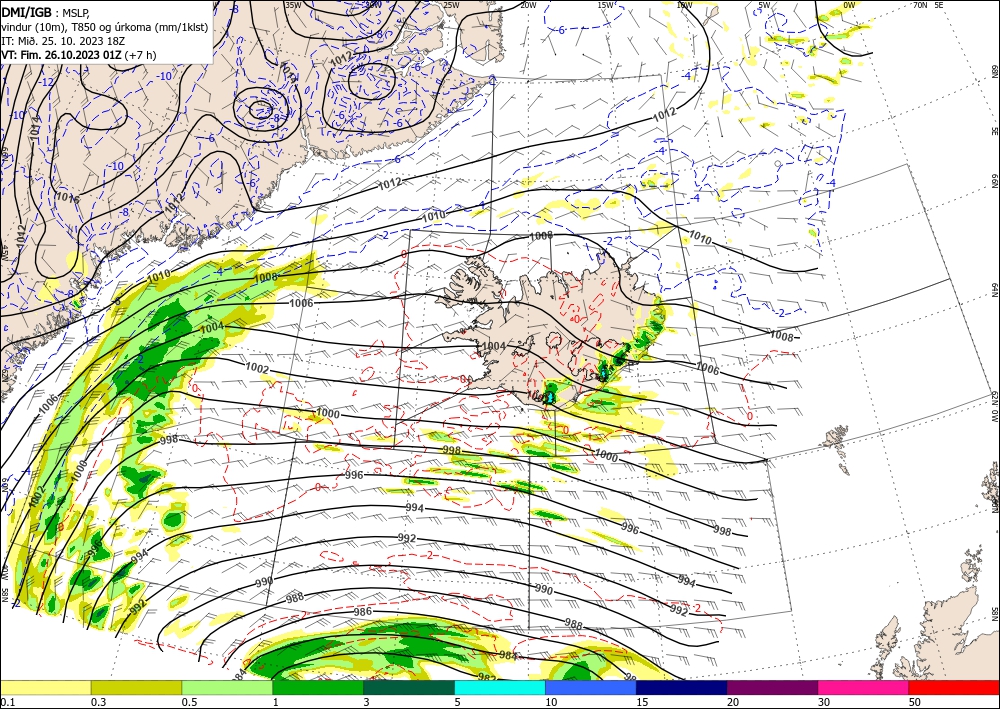Select the light green 0.5–1 legend band

click(x=227, y=687)
